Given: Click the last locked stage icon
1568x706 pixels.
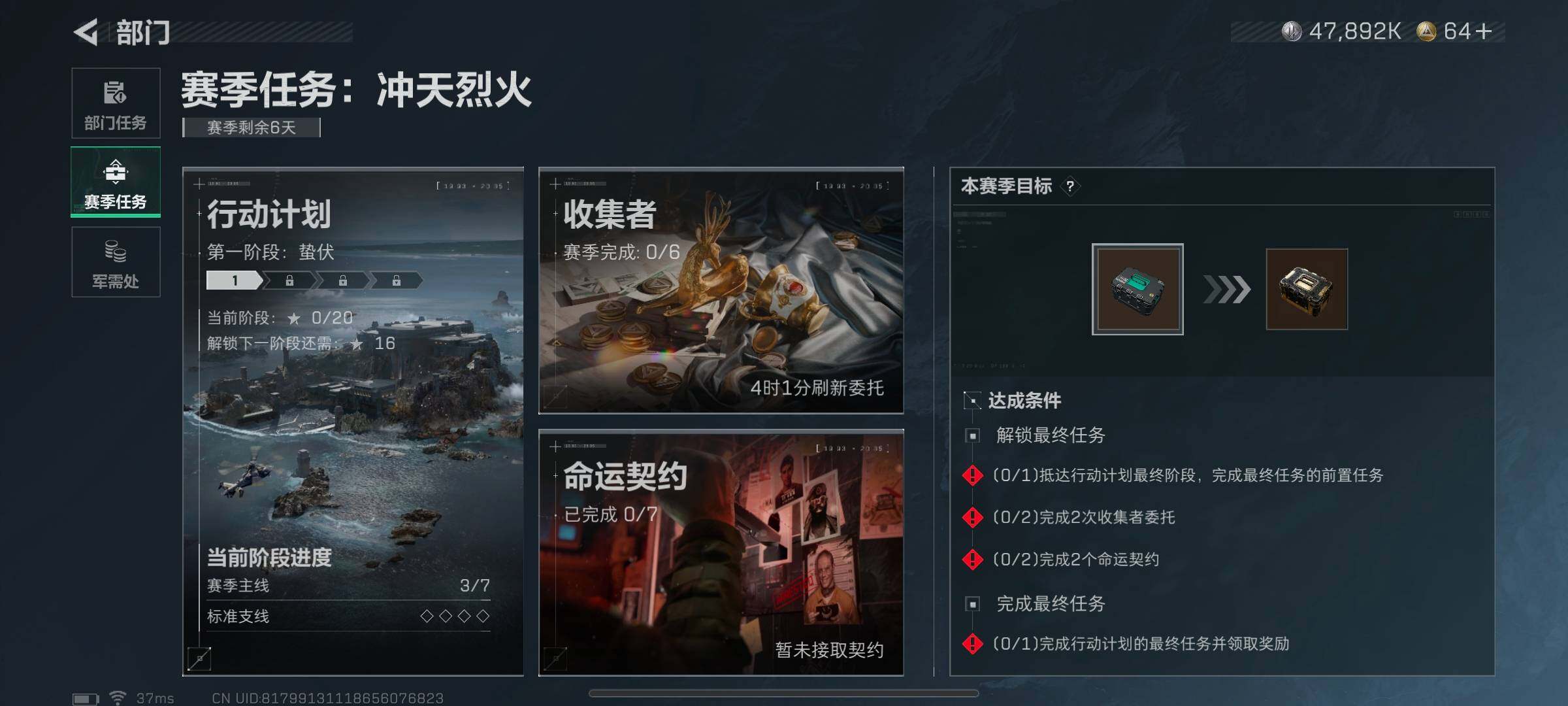Looking at the screenshot, I should click(396, 280).
